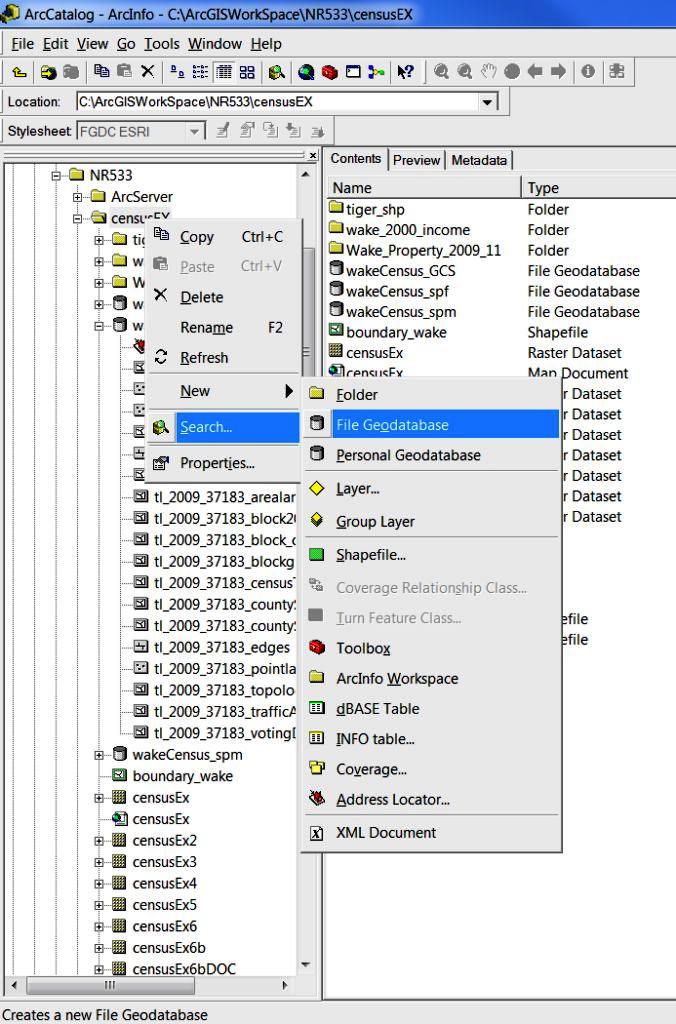This screenshot has height=1024, width=676.
Task: Select XML Document in the New submenu
Action: (432, 833)
